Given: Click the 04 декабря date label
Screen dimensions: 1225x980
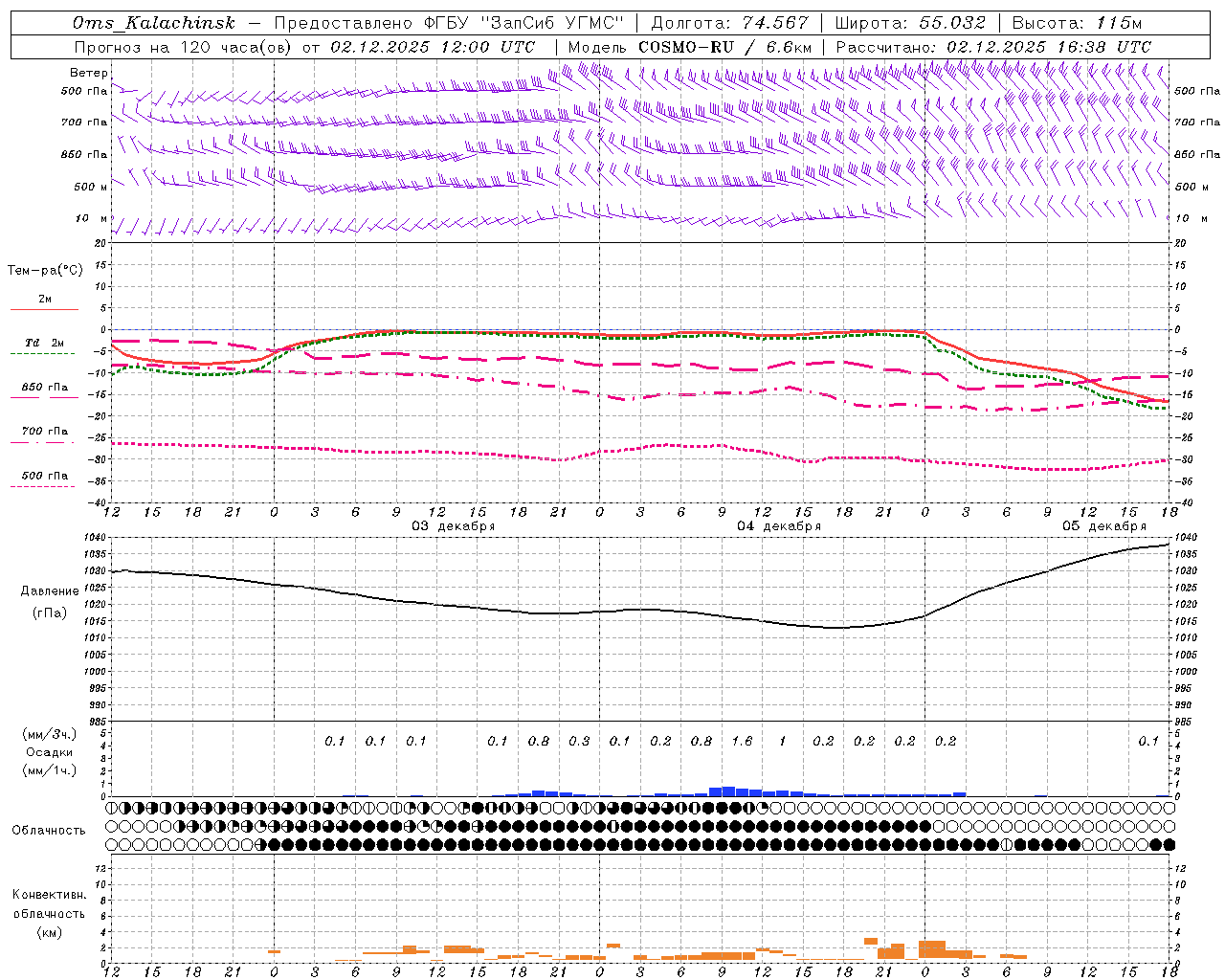Looking at the screenshot, I should (x=779, y=526).
